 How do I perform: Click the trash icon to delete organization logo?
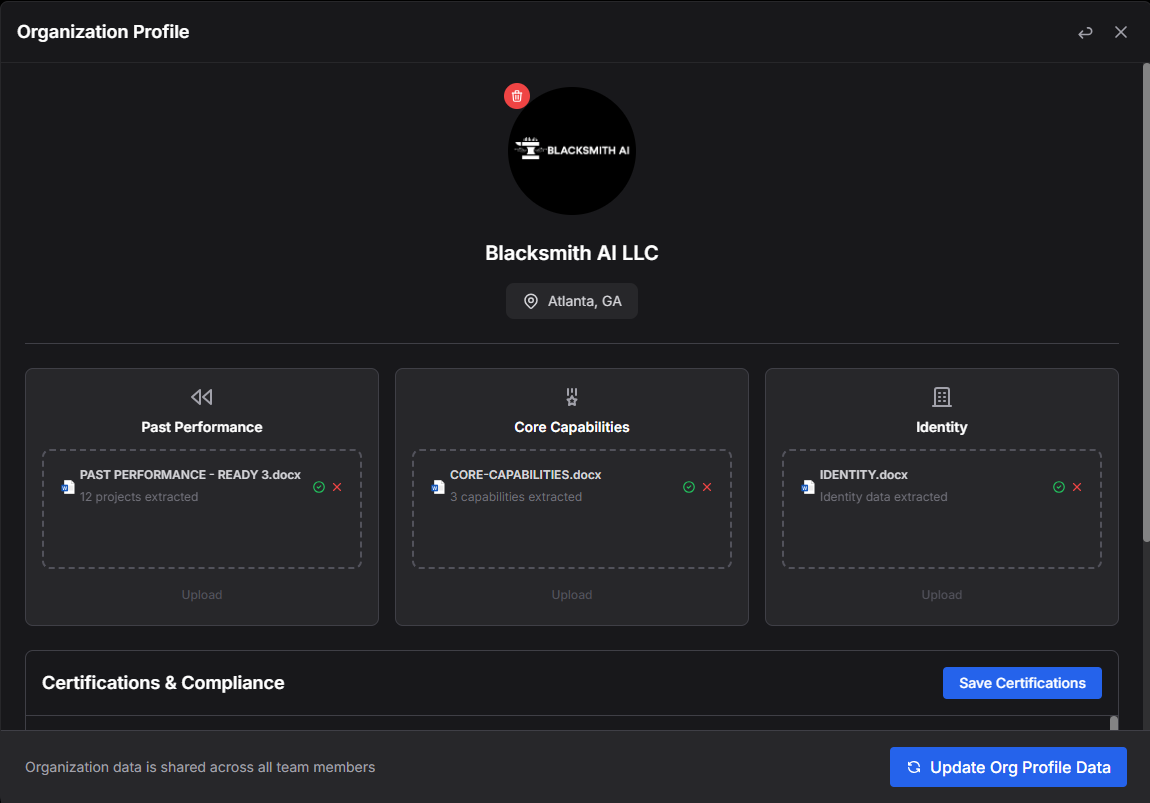516,96
